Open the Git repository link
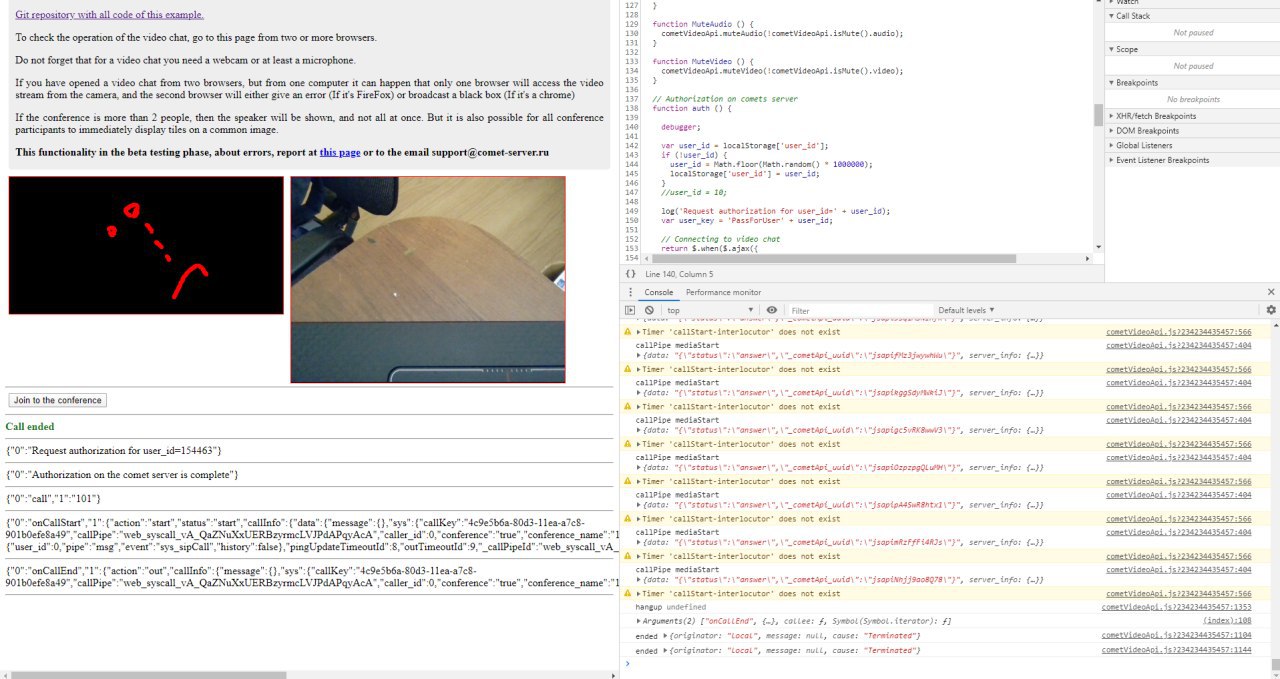The image size is (1280, 679). (109, 15)
